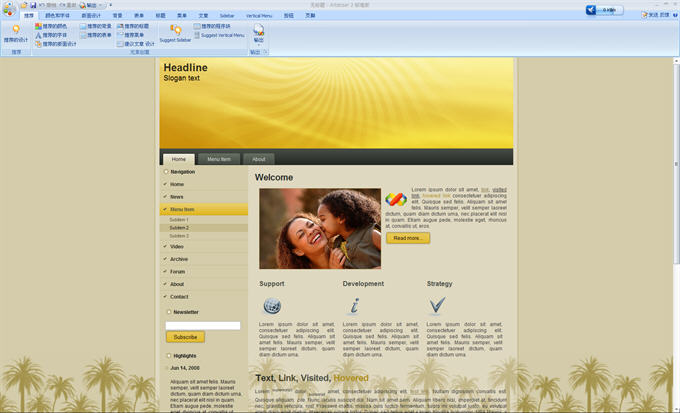Click the About tab in preview menu bar

pos(258,159)
